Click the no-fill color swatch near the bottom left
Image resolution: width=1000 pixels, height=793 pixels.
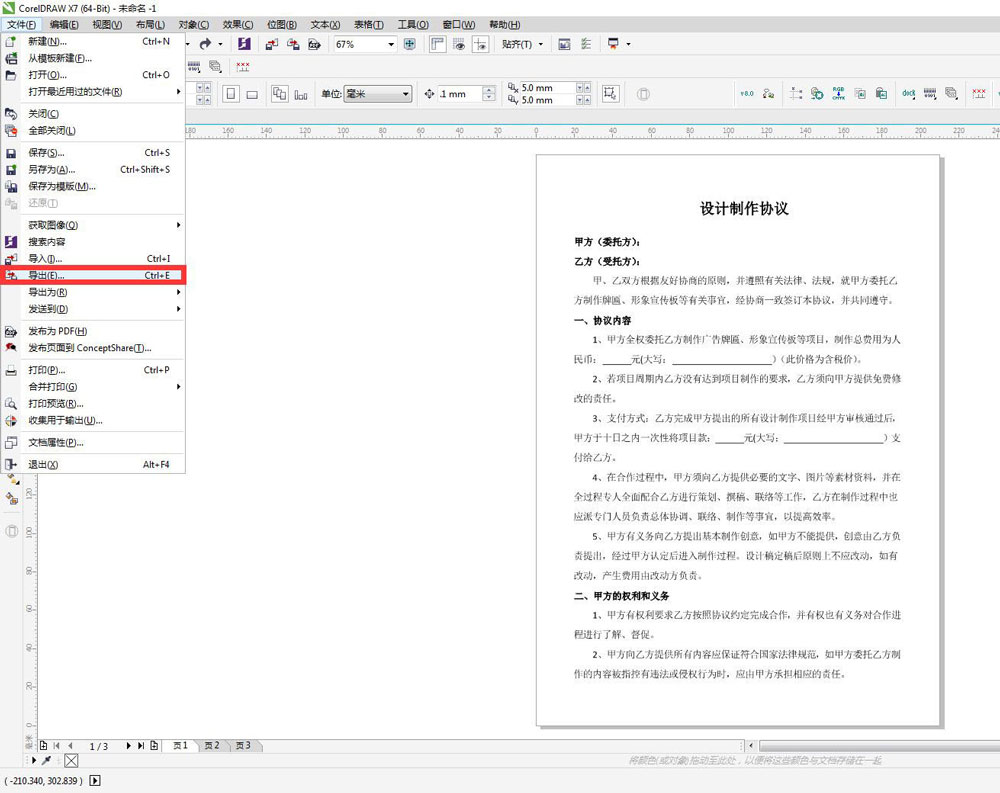70,760
